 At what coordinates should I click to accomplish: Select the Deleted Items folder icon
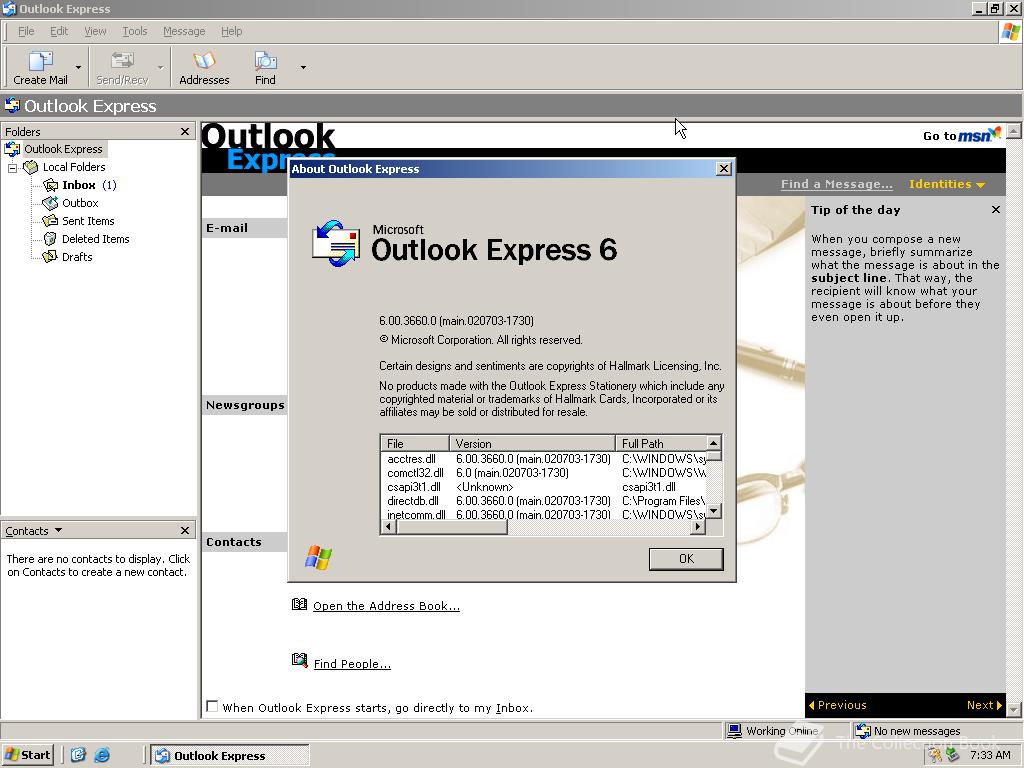(50, 239)
